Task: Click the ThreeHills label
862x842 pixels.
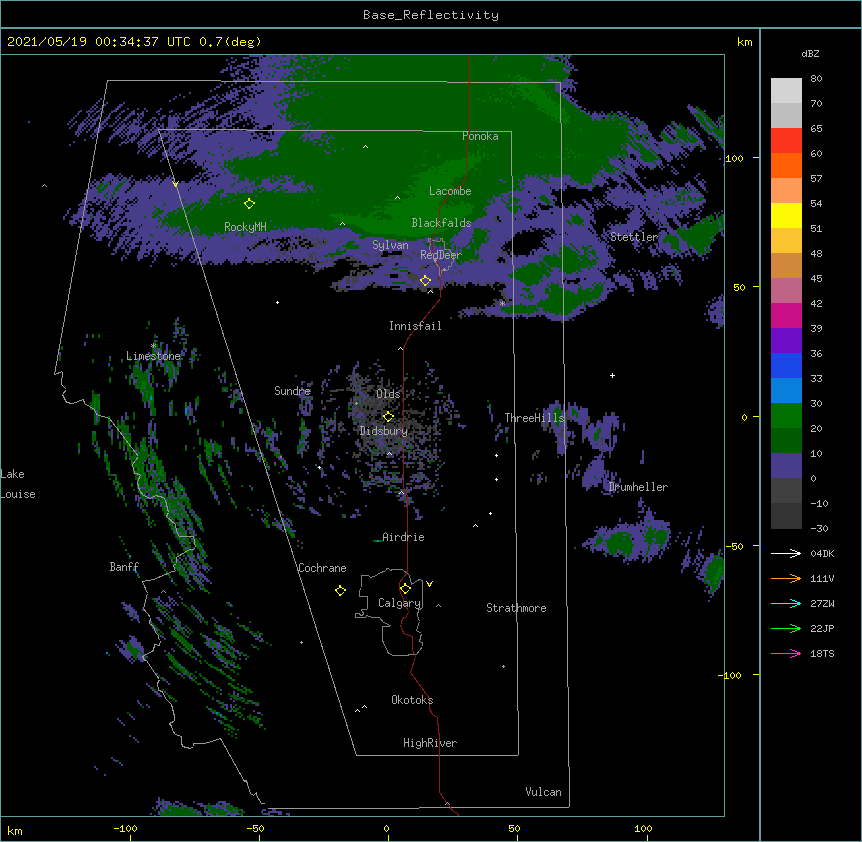Action: pyautogui.click(x=534, y=418)
